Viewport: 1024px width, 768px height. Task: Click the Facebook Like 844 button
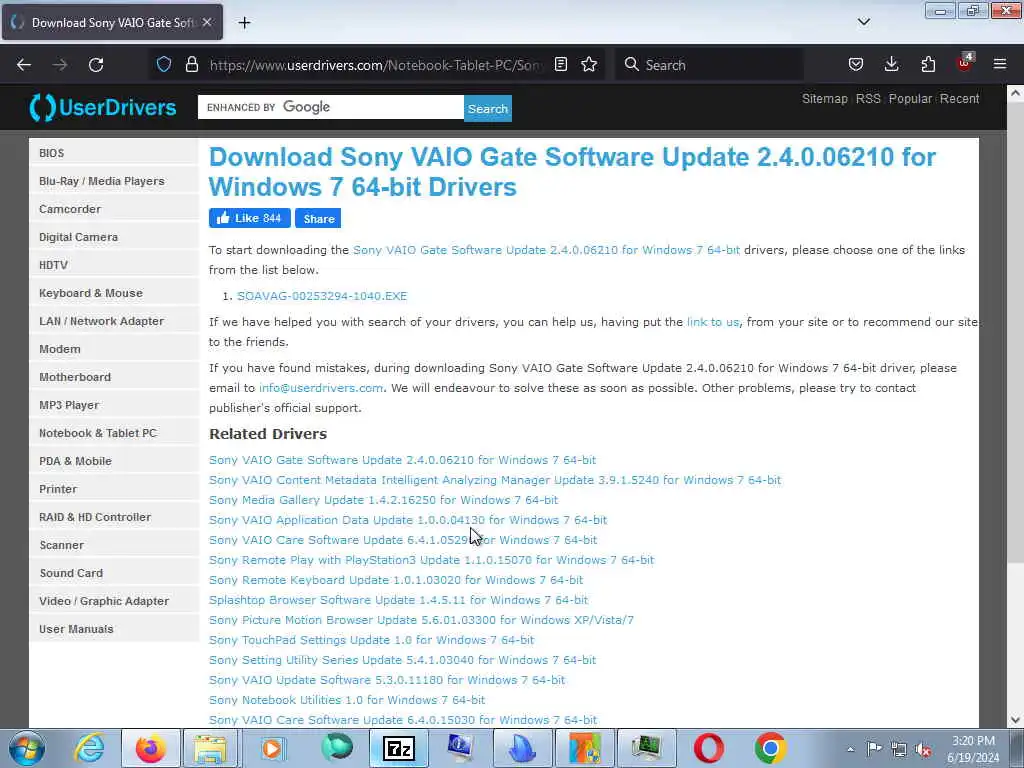249,218
